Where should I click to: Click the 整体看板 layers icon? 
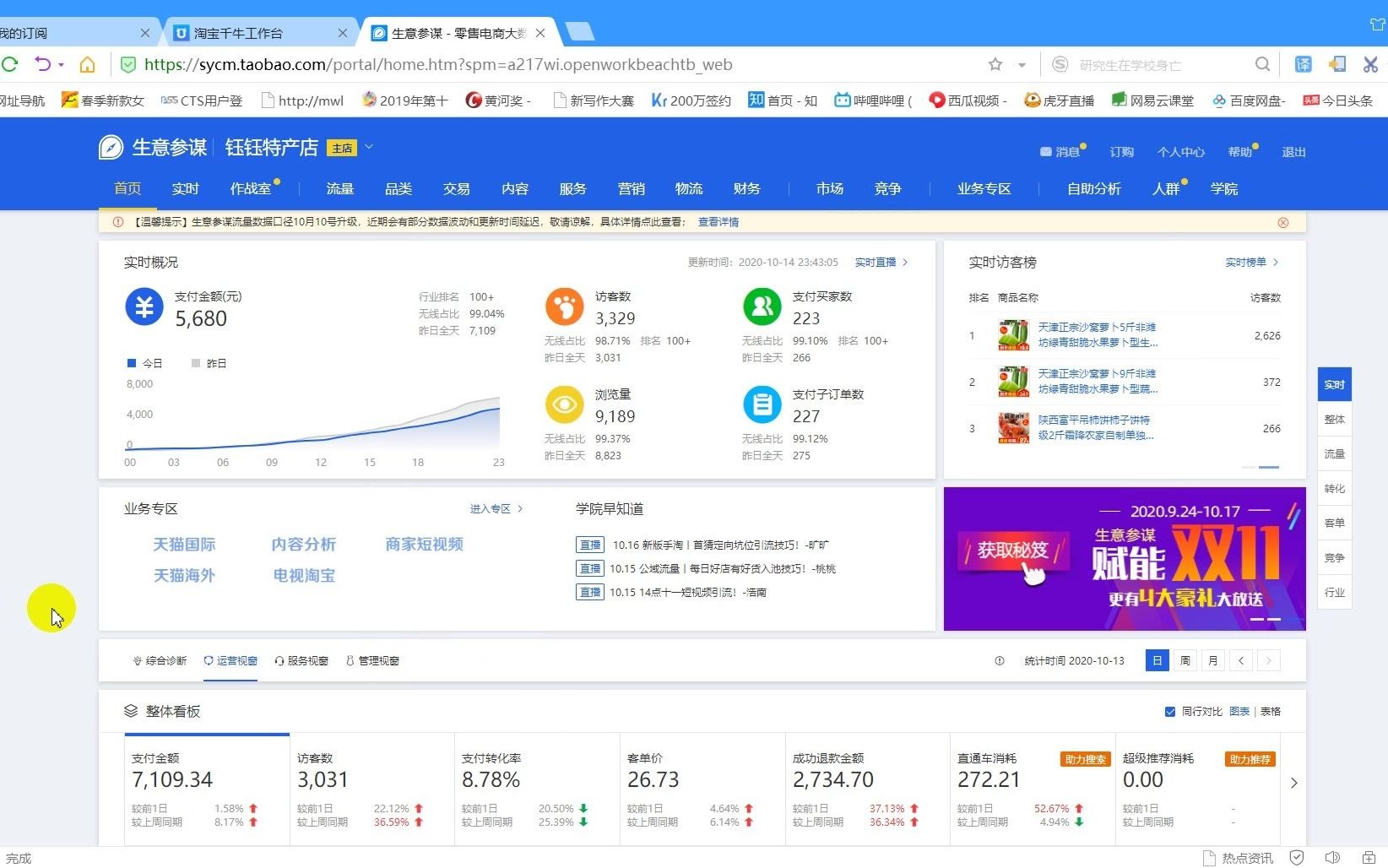pos(131,711)
